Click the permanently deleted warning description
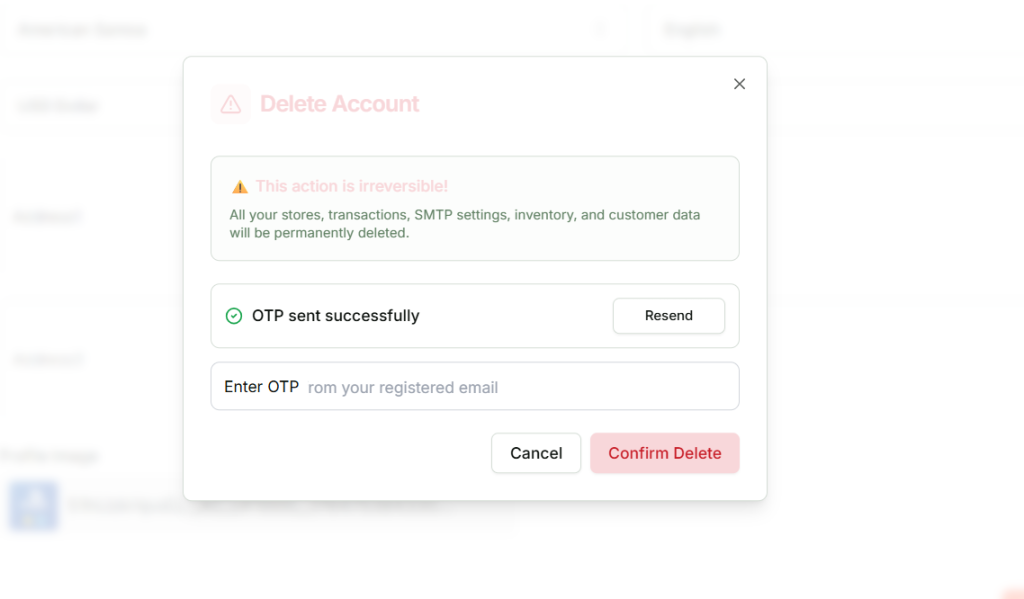Image resolution: width=1024 pixels, height=599 pixels. pos(464,224)
